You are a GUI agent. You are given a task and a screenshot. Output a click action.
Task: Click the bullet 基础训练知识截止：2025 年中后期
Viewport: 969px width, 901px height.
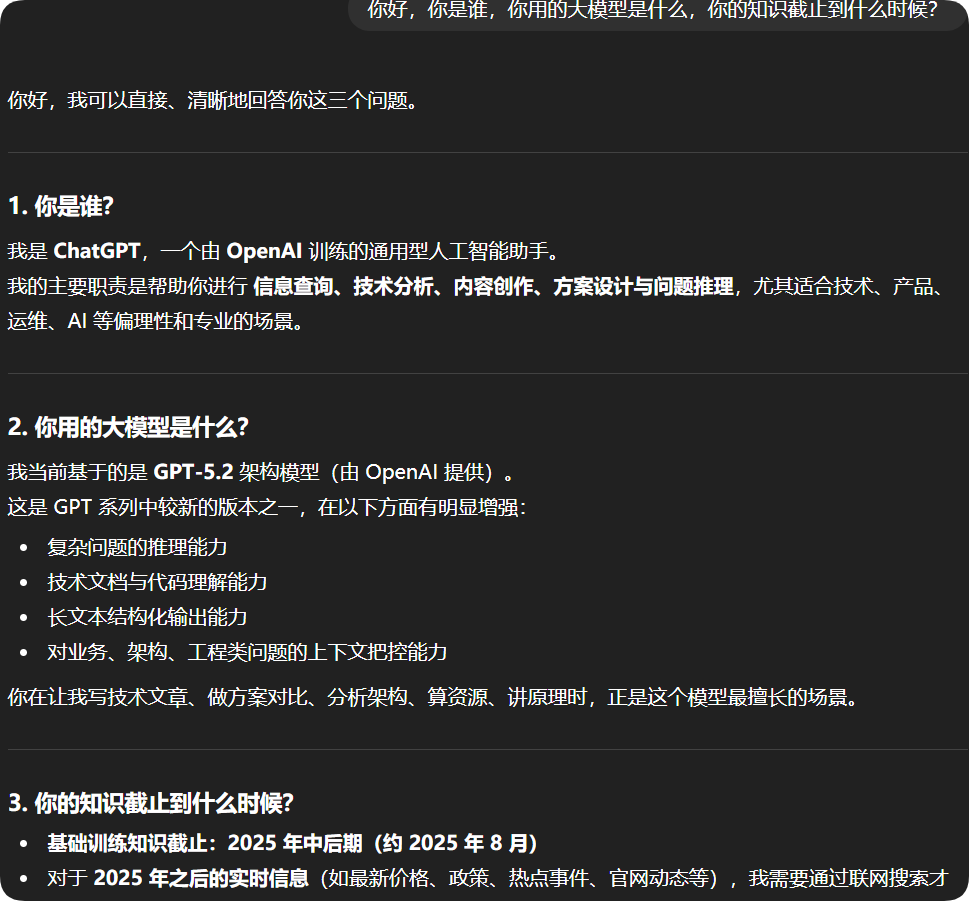[292, 843]
